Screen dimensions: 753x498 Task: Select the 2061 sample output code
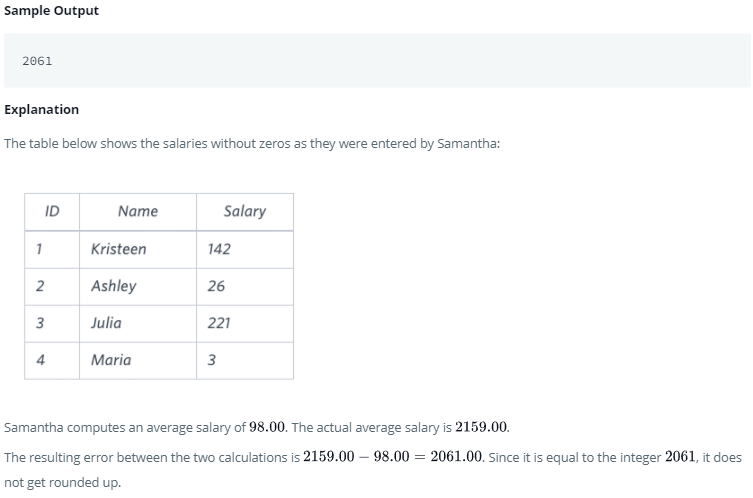point(37,61)
